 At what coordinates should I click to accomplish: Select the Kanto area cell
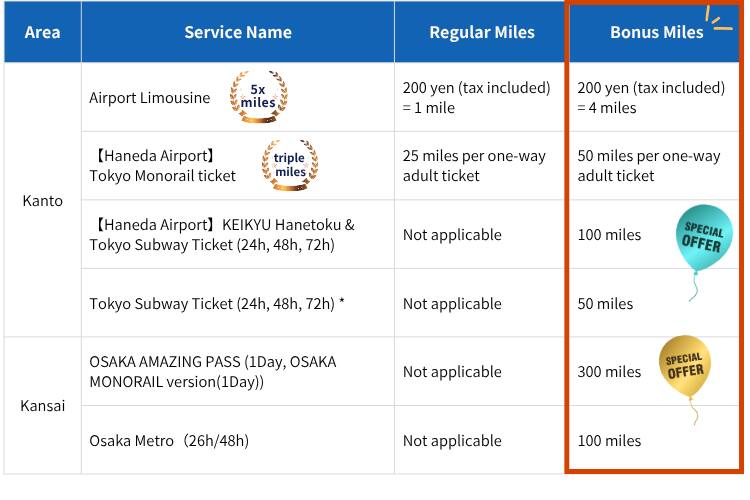point(42,200)
